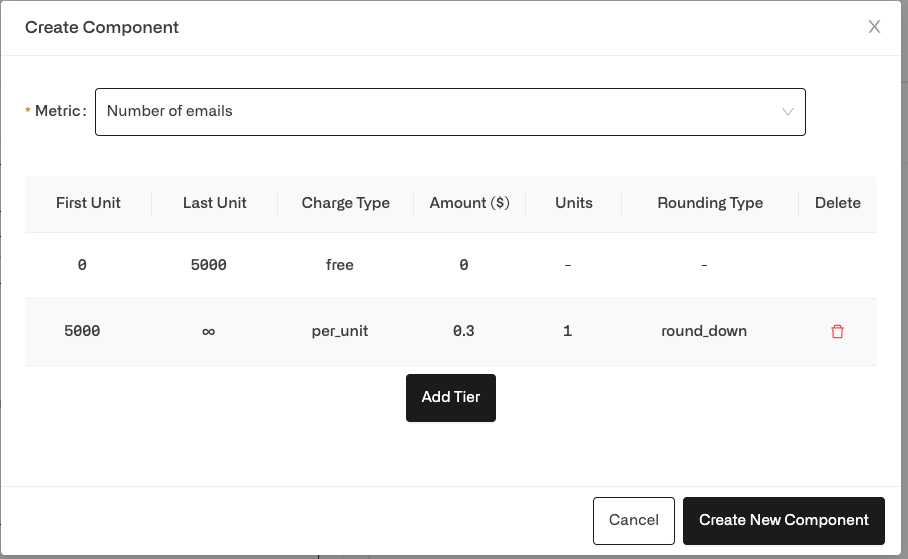This screenshot has height=559, width=908.
Task: Cancel component creation
Action: click(634, 520)
